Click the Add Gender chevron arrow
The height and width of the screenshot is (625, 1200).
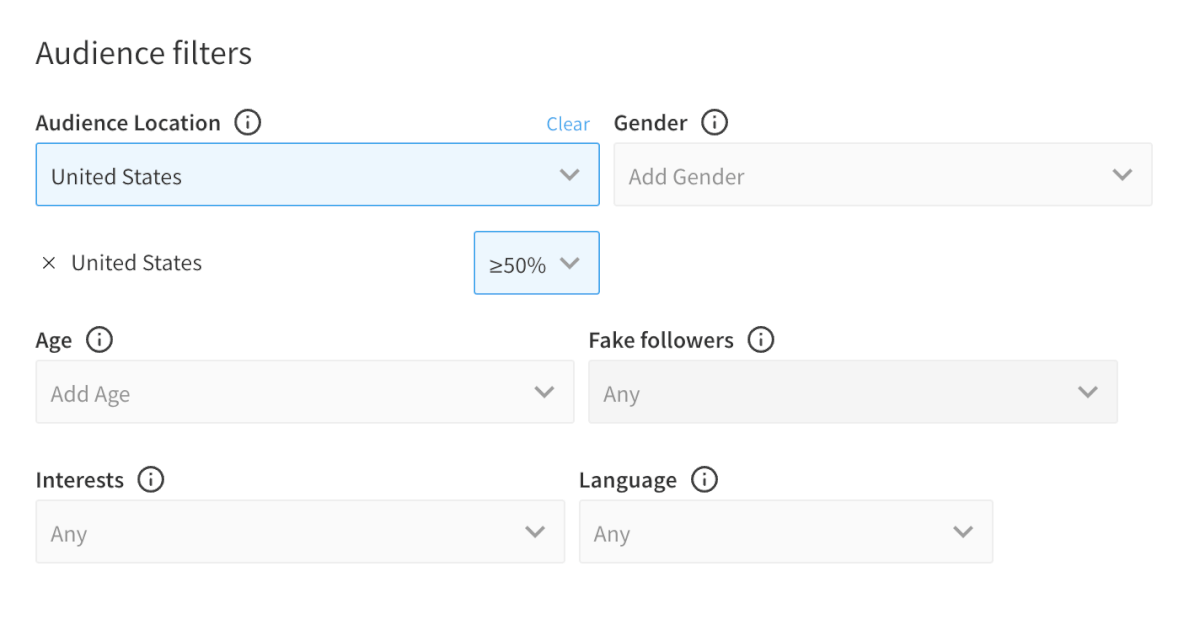[x=1122, y=175]
